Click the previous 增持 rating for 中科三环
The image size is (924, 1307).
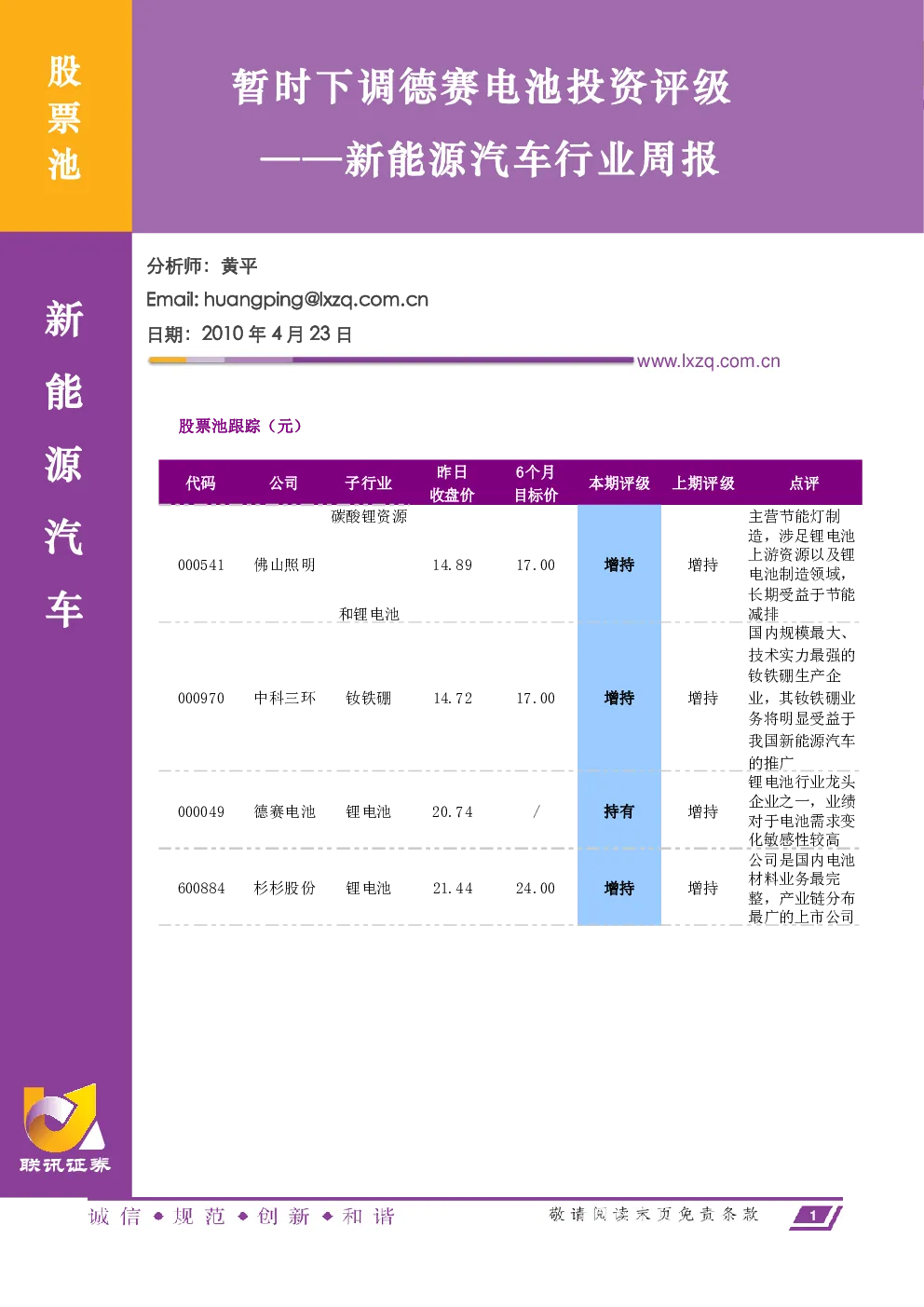click(x=703, y=698)
